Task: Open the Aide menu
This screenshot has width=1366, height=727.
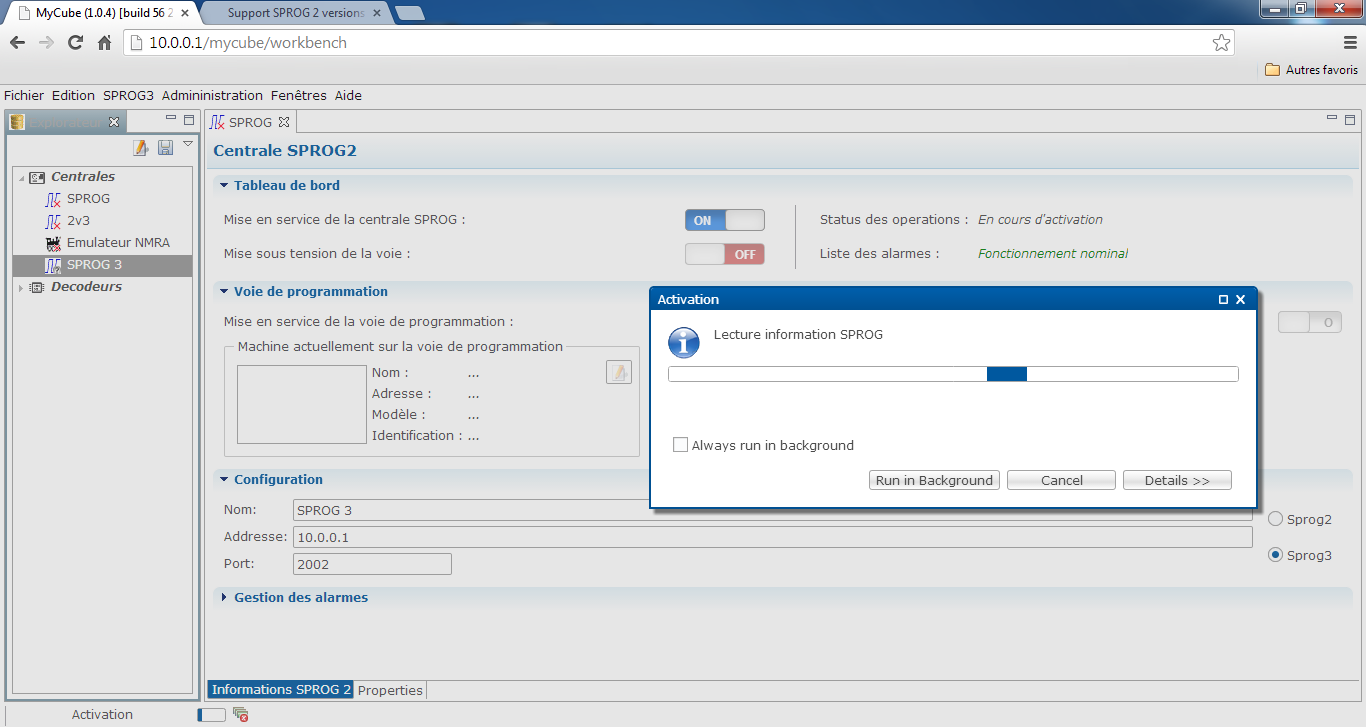Action: tap(348, 95)
